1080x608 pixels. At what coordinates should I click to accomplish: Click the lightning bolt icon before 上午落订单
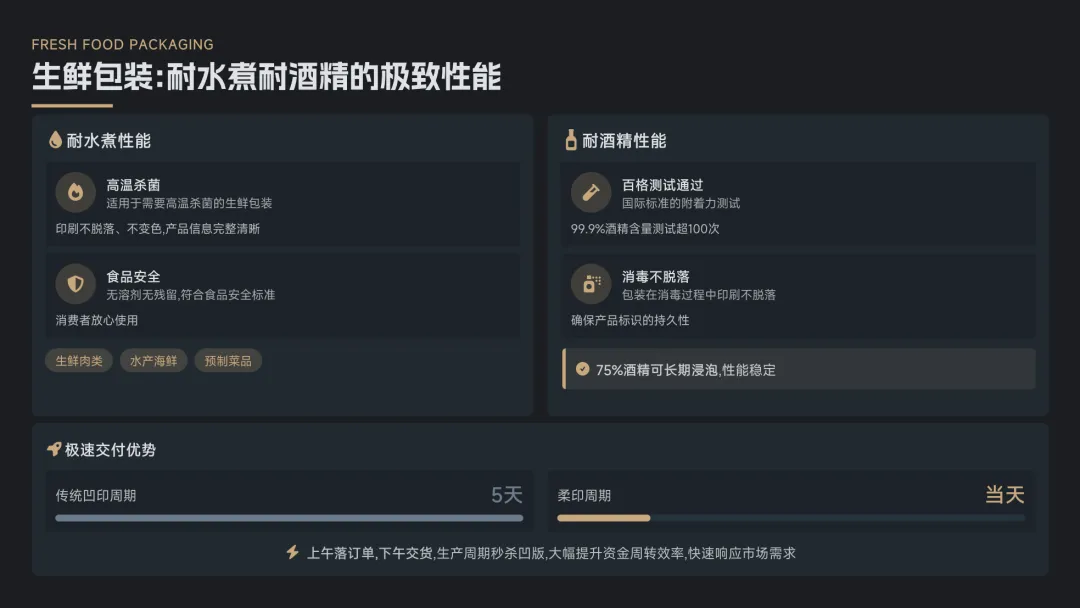293,552
